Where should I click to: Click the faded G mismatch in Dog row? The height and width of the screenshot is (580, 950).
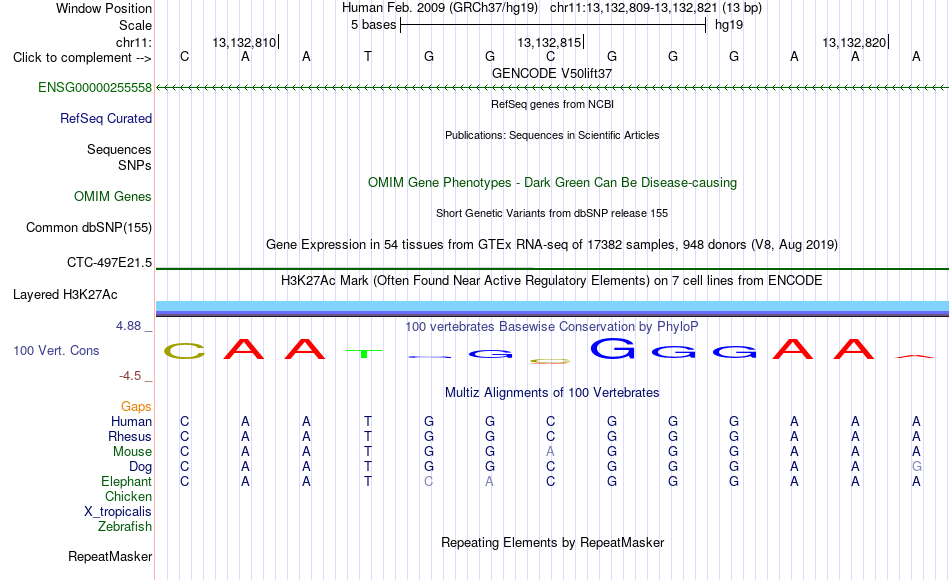[917, 467]
